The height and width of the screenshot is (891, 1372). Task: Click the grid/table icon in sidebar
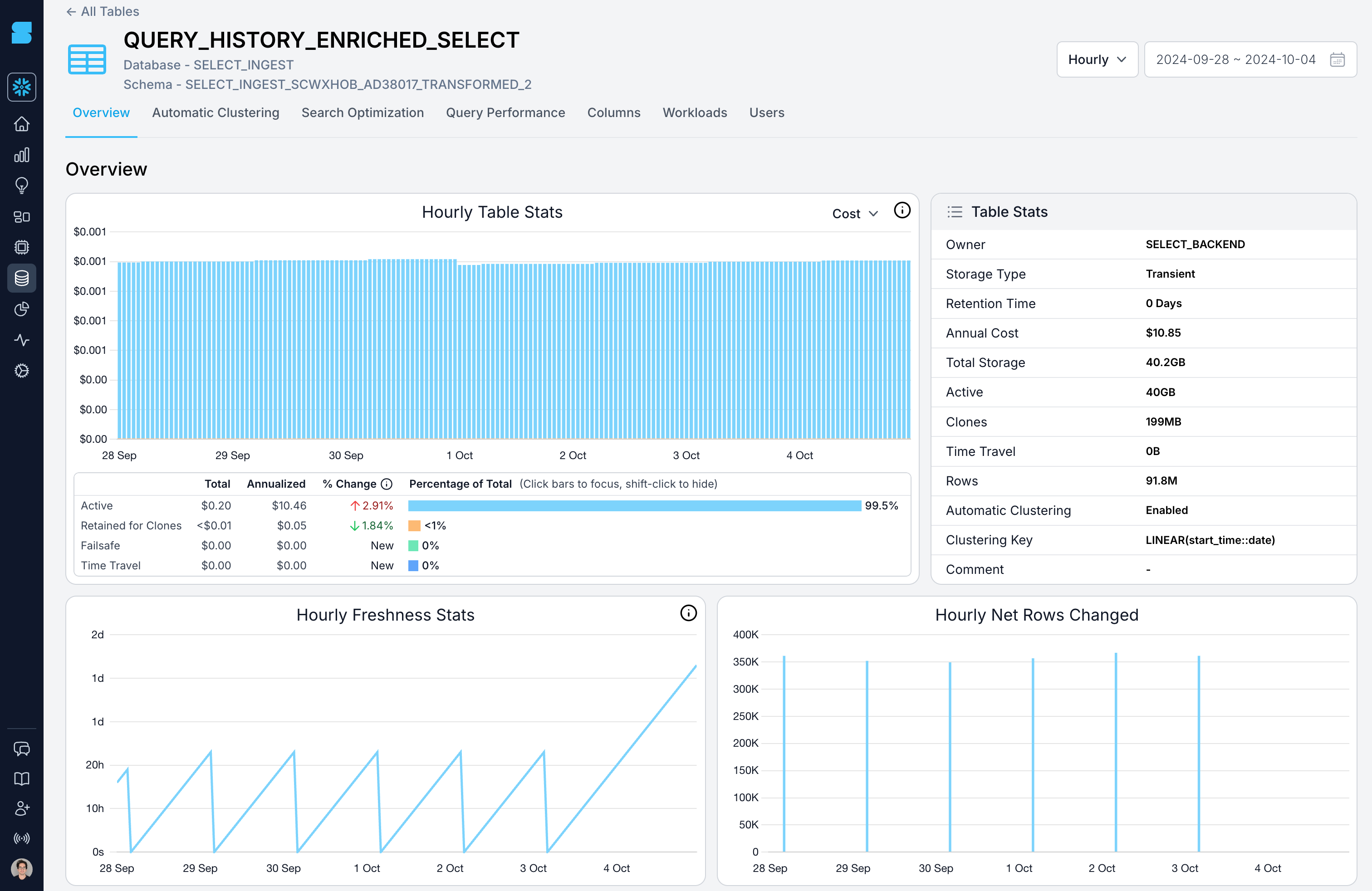(22, 216)
